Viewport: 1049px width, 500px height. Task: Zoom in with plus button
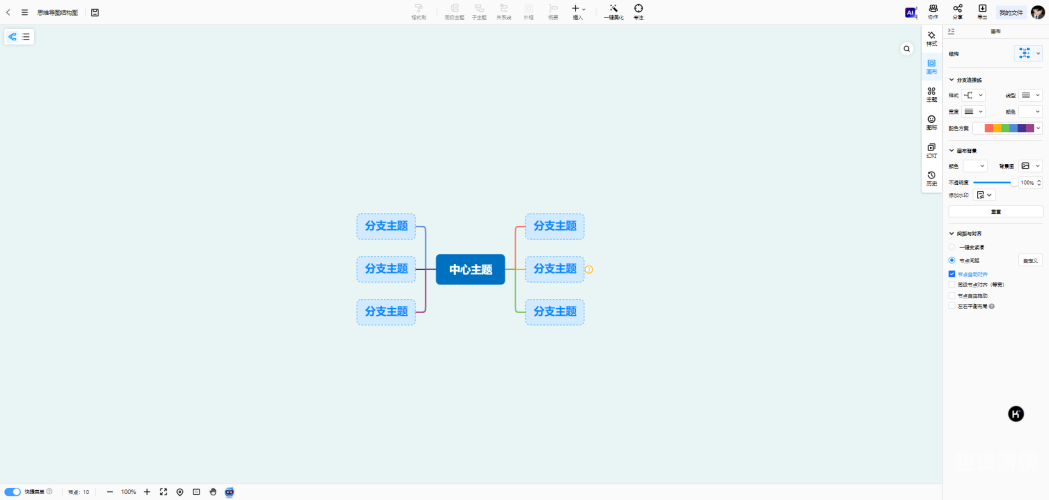pos(147,492)
